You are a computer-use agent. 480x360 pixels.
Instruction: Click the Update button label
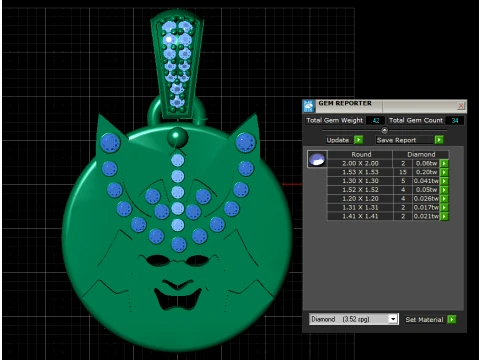tap(337, 140)
